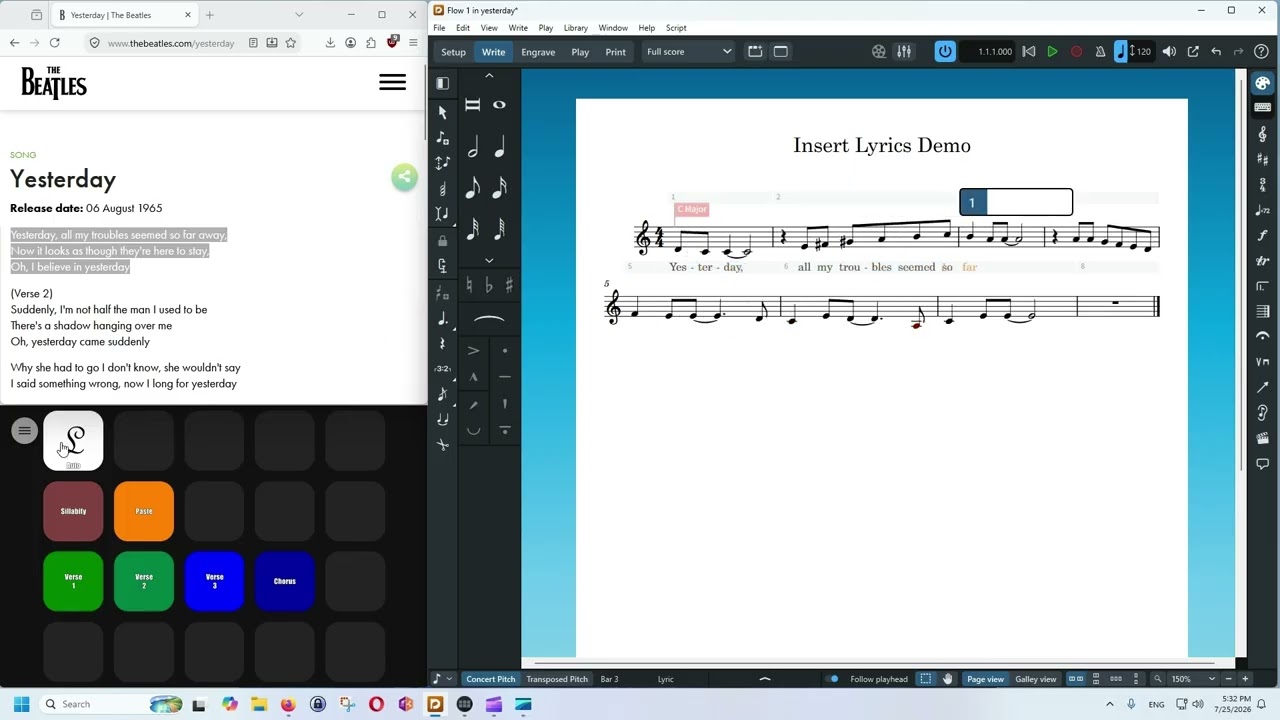Click the Chorus button

(x=285, y=581)
